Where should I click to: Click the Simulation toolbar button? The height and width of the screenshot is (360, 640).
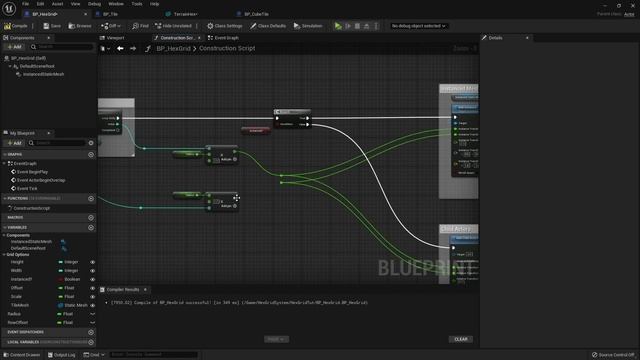pyautogui.click(x=308, y=26)
